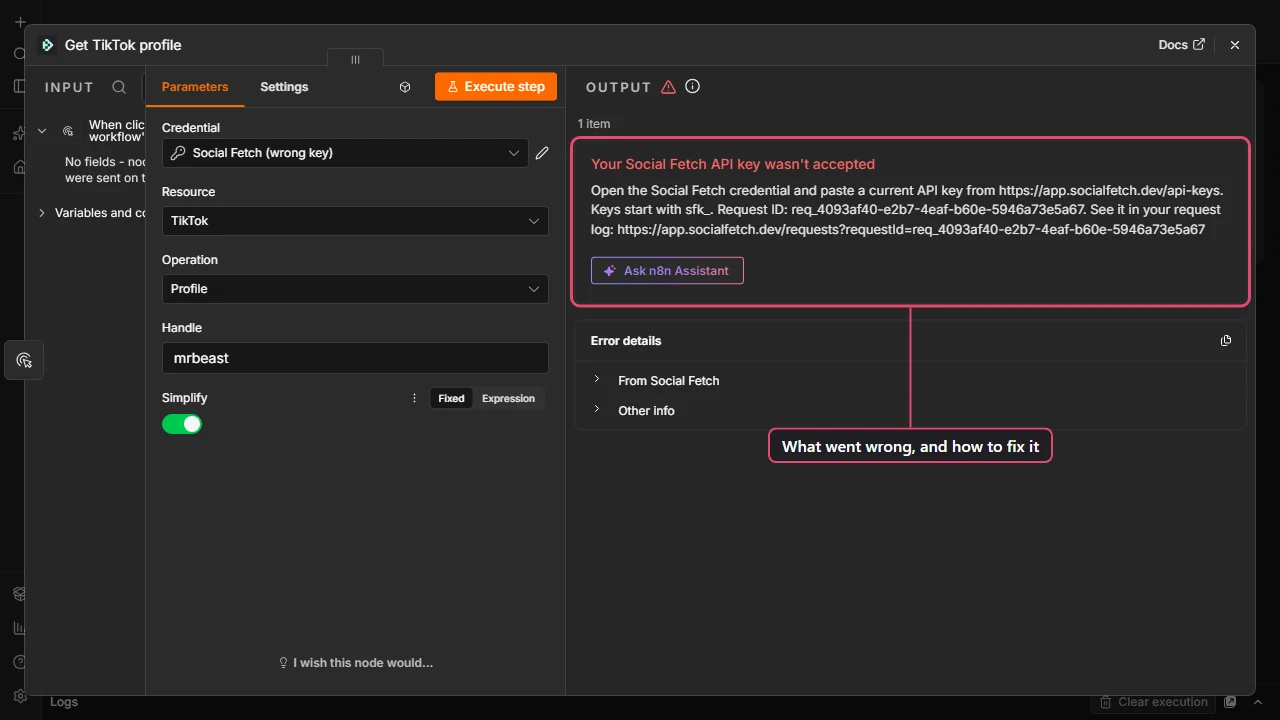The width and height of the screenshot is (1280, 720).
Task: Click the Clear execution button
Action: click(x=1154, y=702)
